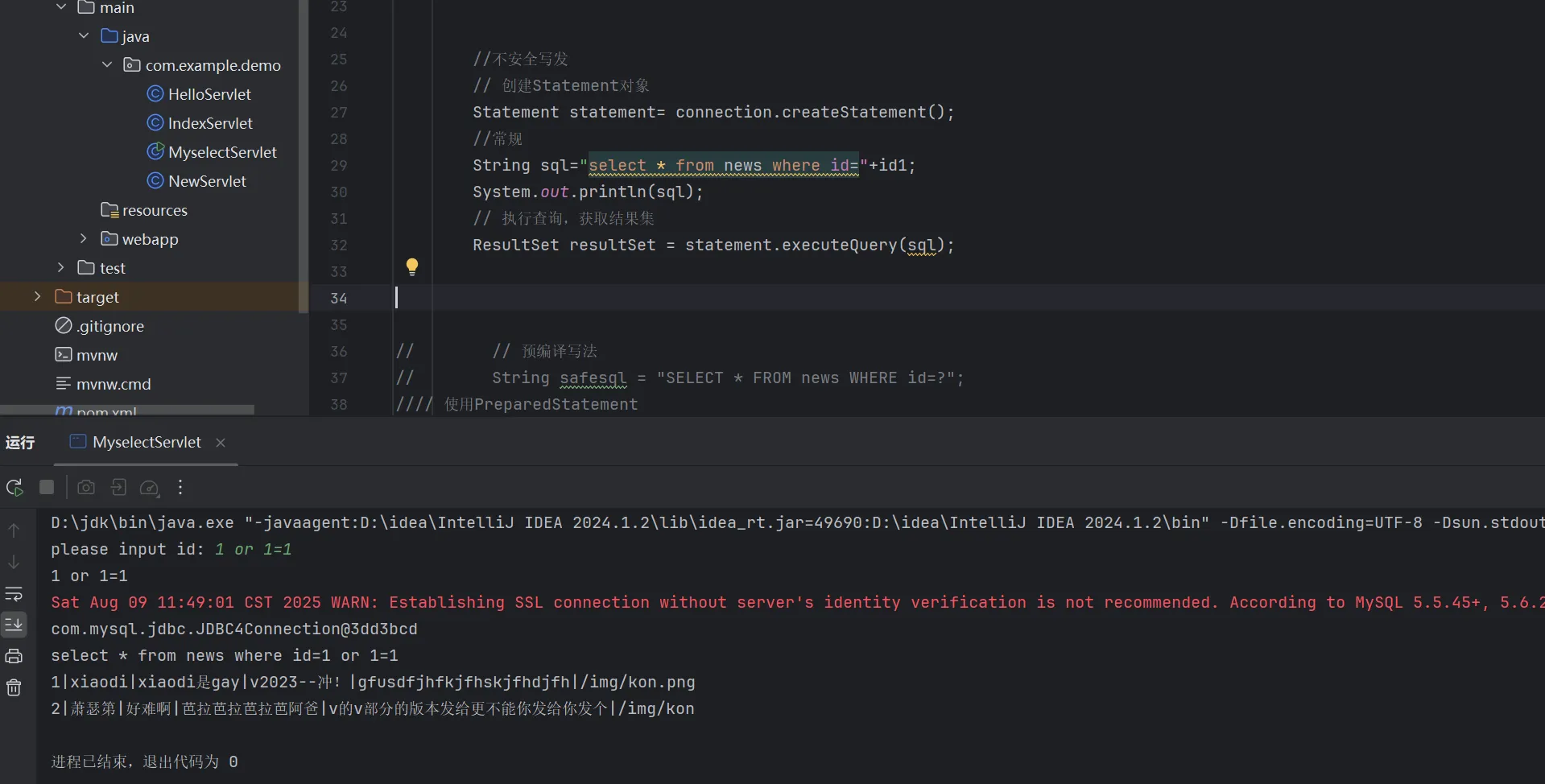Expand the target folder
Screen dimensions: 1545x784
pos(37,297)
